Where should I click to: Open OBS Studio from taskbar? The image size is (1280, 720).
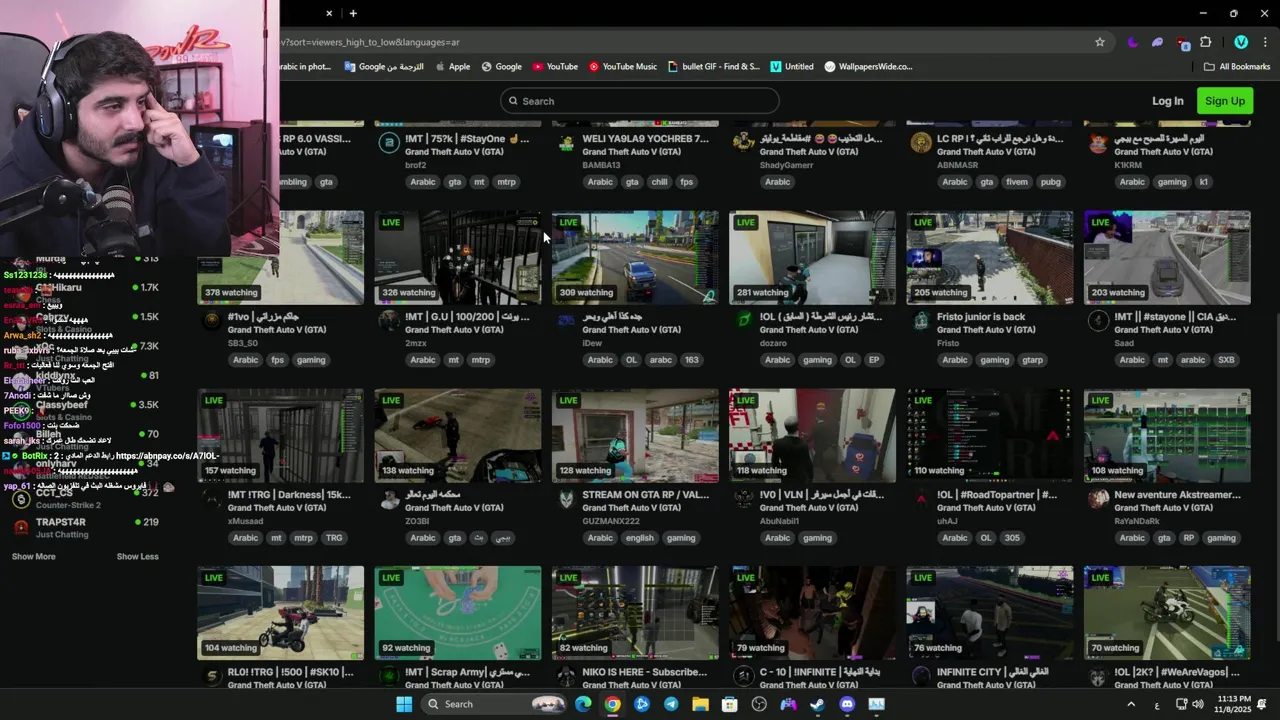[x=759, y=704]
